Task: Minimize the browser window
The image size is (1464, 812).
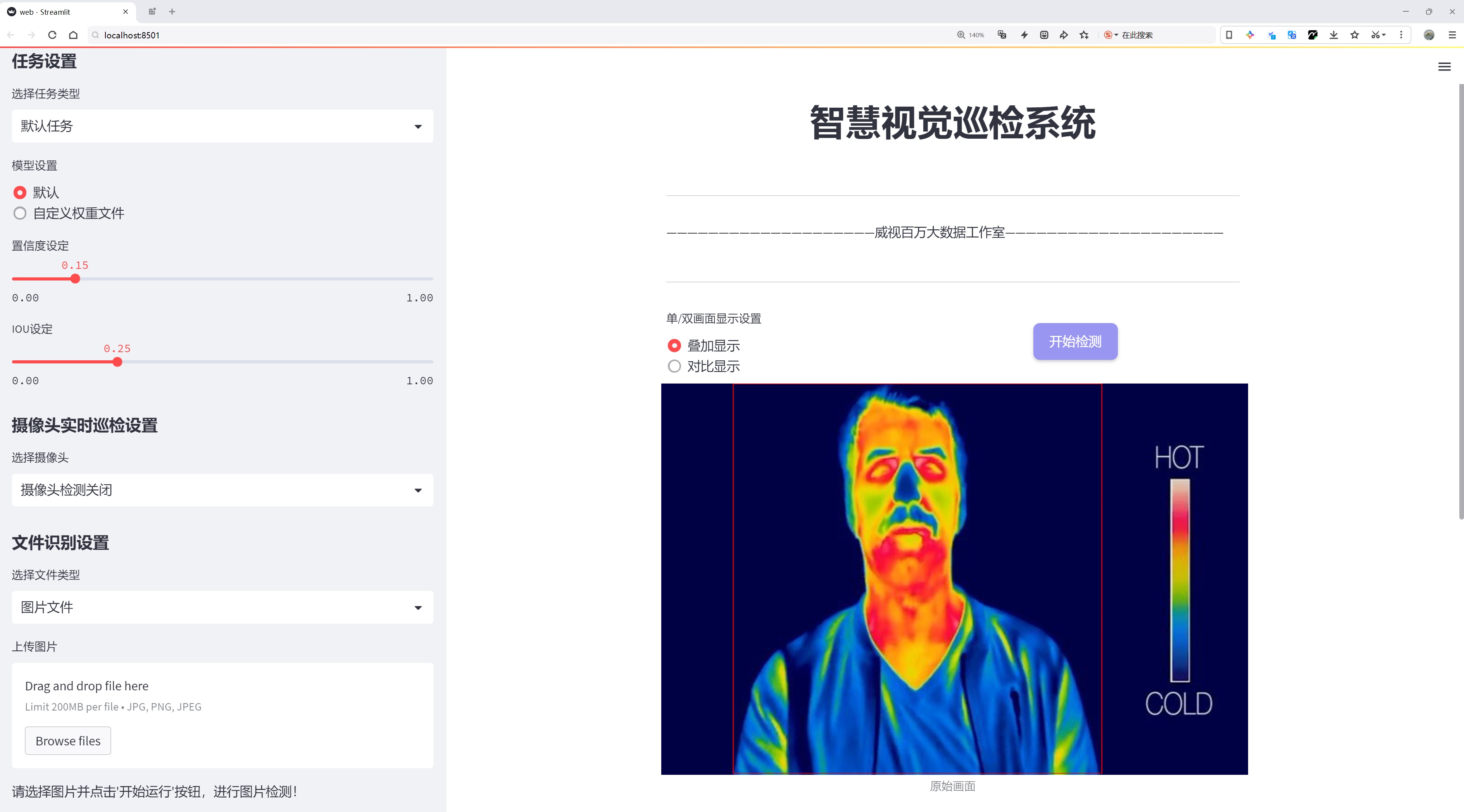Action: click(1405, 11)
